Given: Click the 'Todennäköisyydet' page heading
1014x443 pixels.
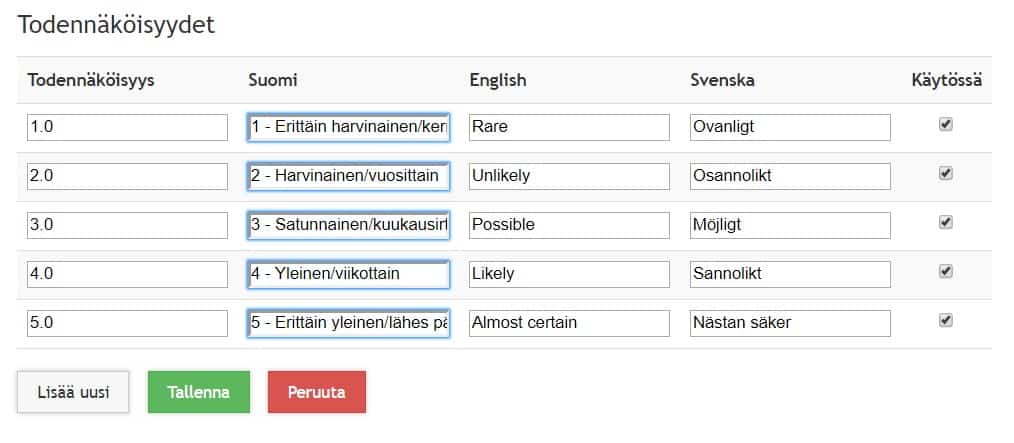Looking at the screenshot, I should click(116, 25).
